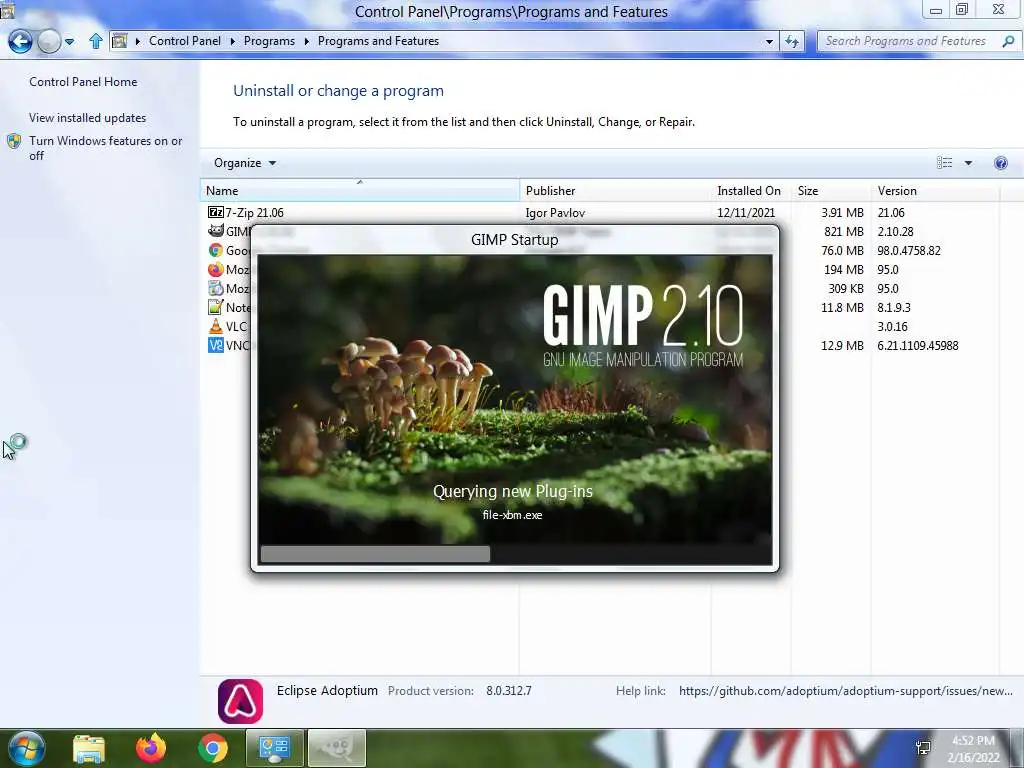Click size 194 MB
This screenshot has height=768, width=1024.
tap(844, 269)
